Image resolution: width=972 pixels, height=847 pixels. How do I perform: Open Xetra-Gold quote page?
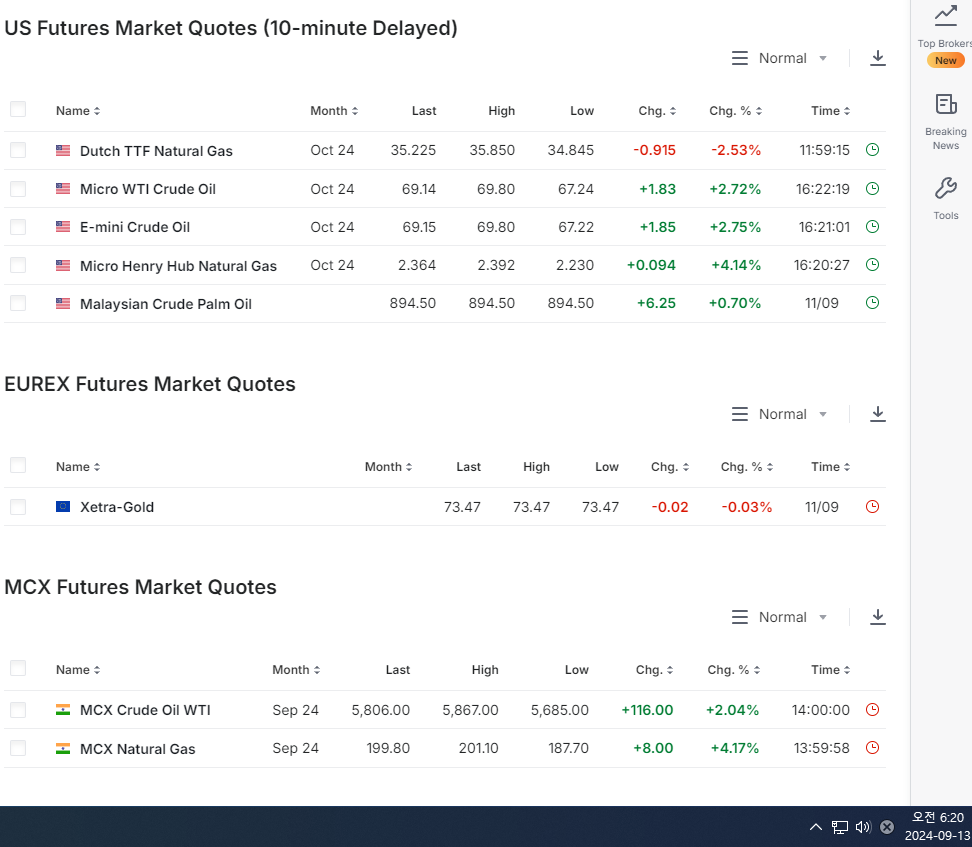point(117,507)
